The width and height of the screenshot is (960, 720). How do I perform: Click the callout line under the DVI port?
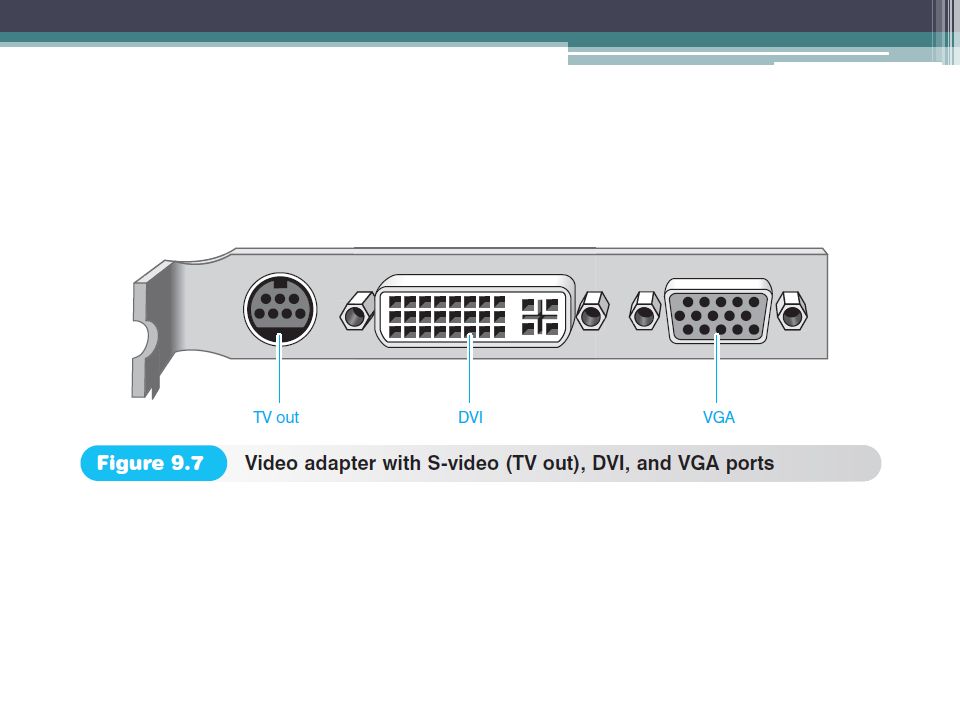coord(470,369)
